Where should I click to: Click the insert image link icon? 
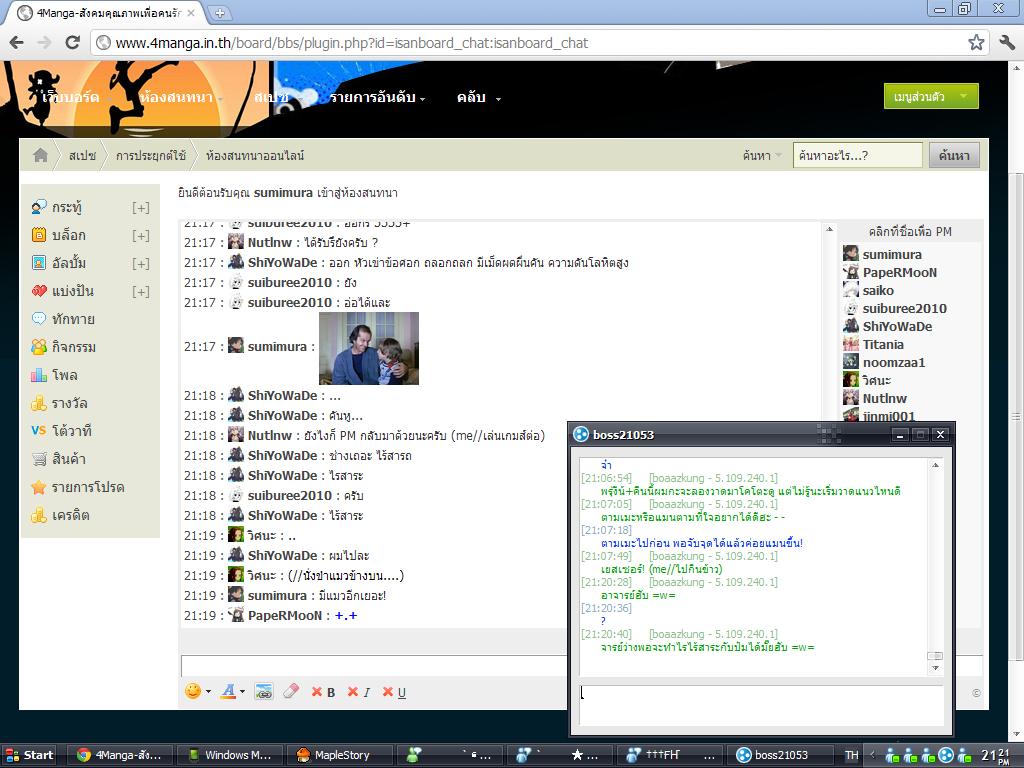(264, 692)
